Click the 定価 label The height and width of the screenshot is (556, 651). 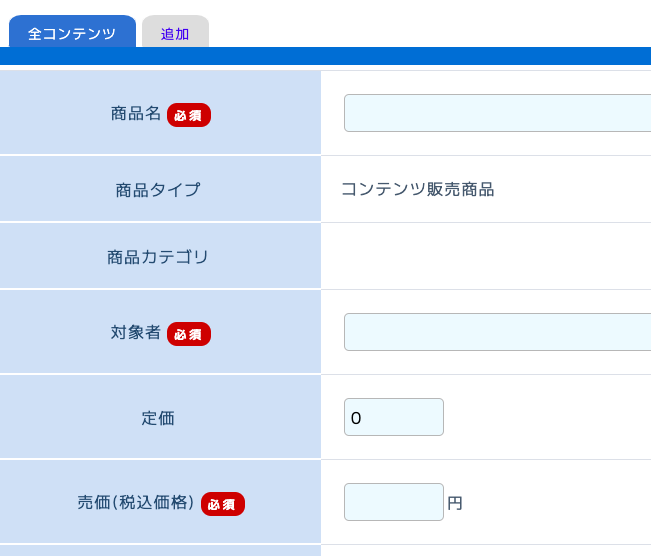(158, 418)
